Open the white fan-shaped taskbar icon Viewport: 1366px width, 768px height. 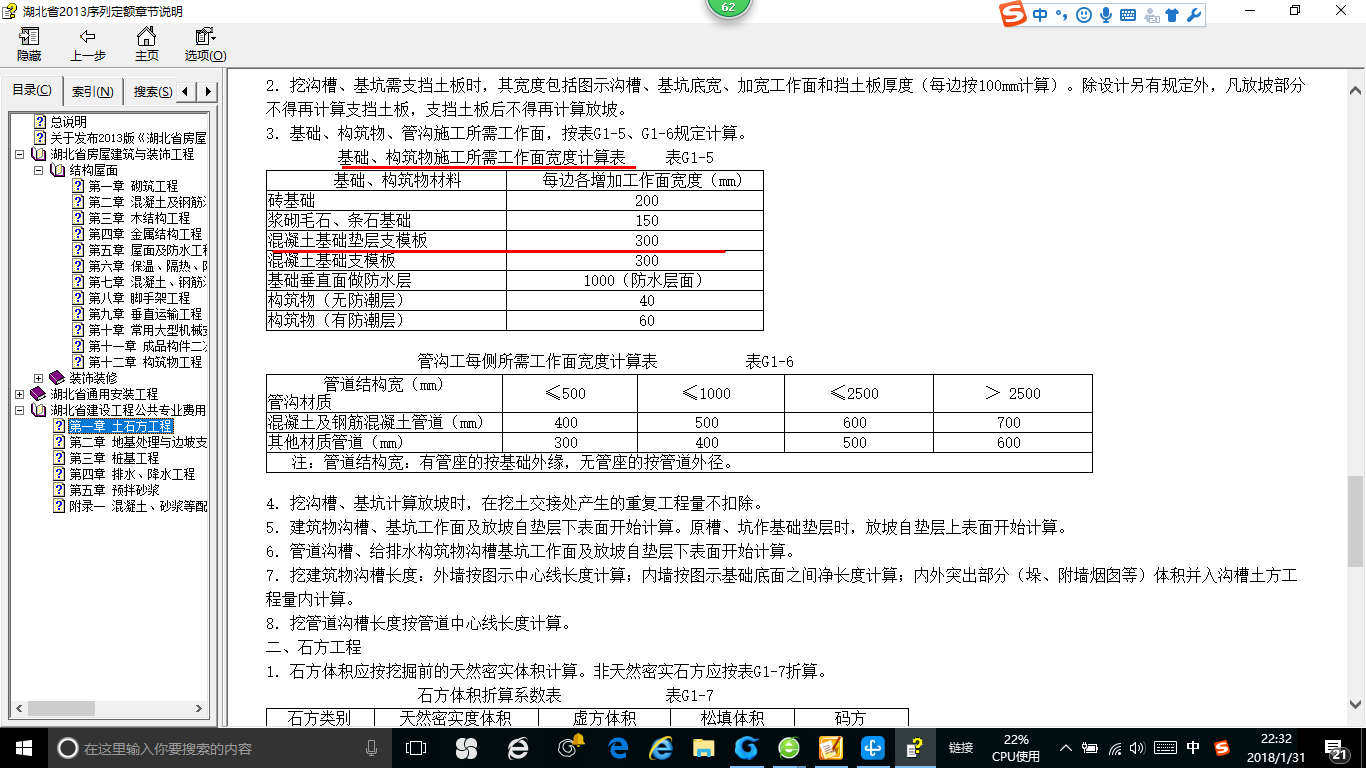[x=466, y=748]
